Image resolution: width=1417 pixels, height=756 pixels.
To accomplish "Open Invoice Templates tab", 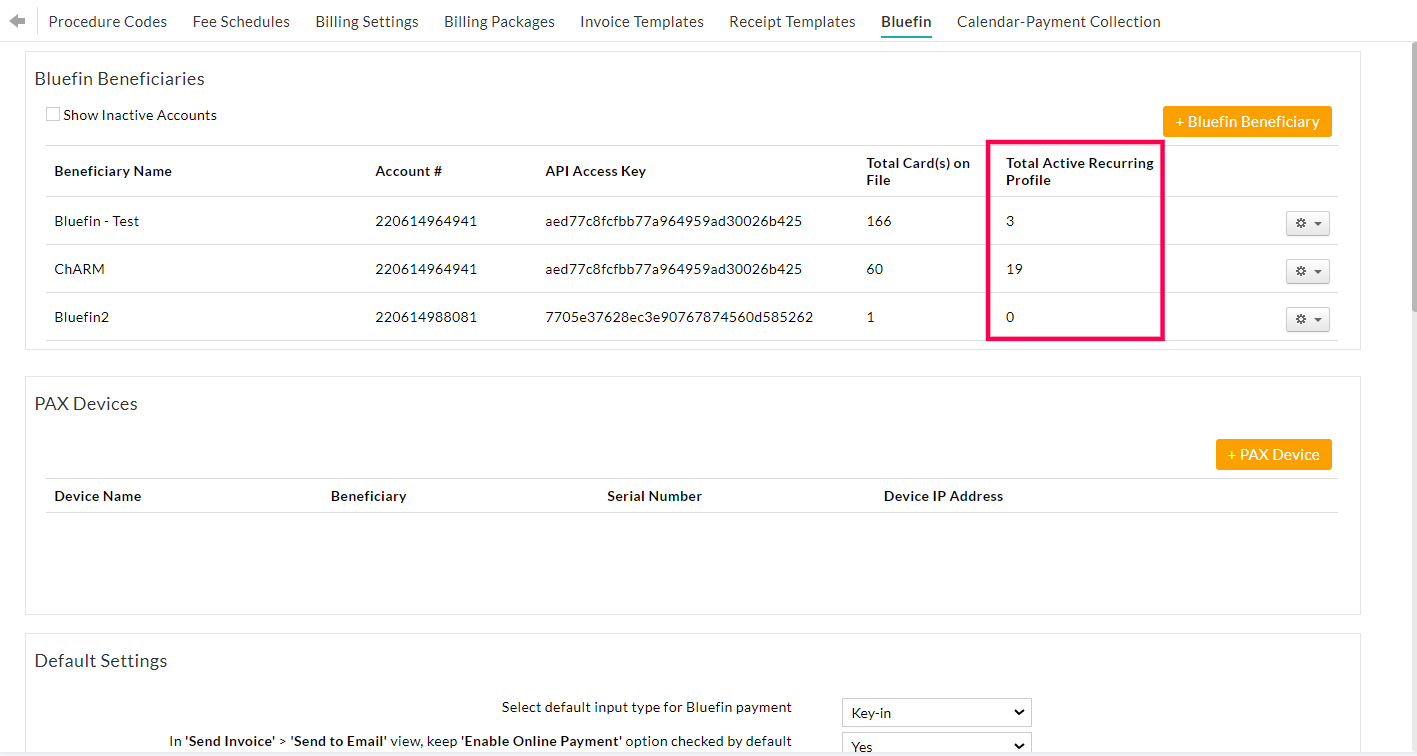I will 642,22.
